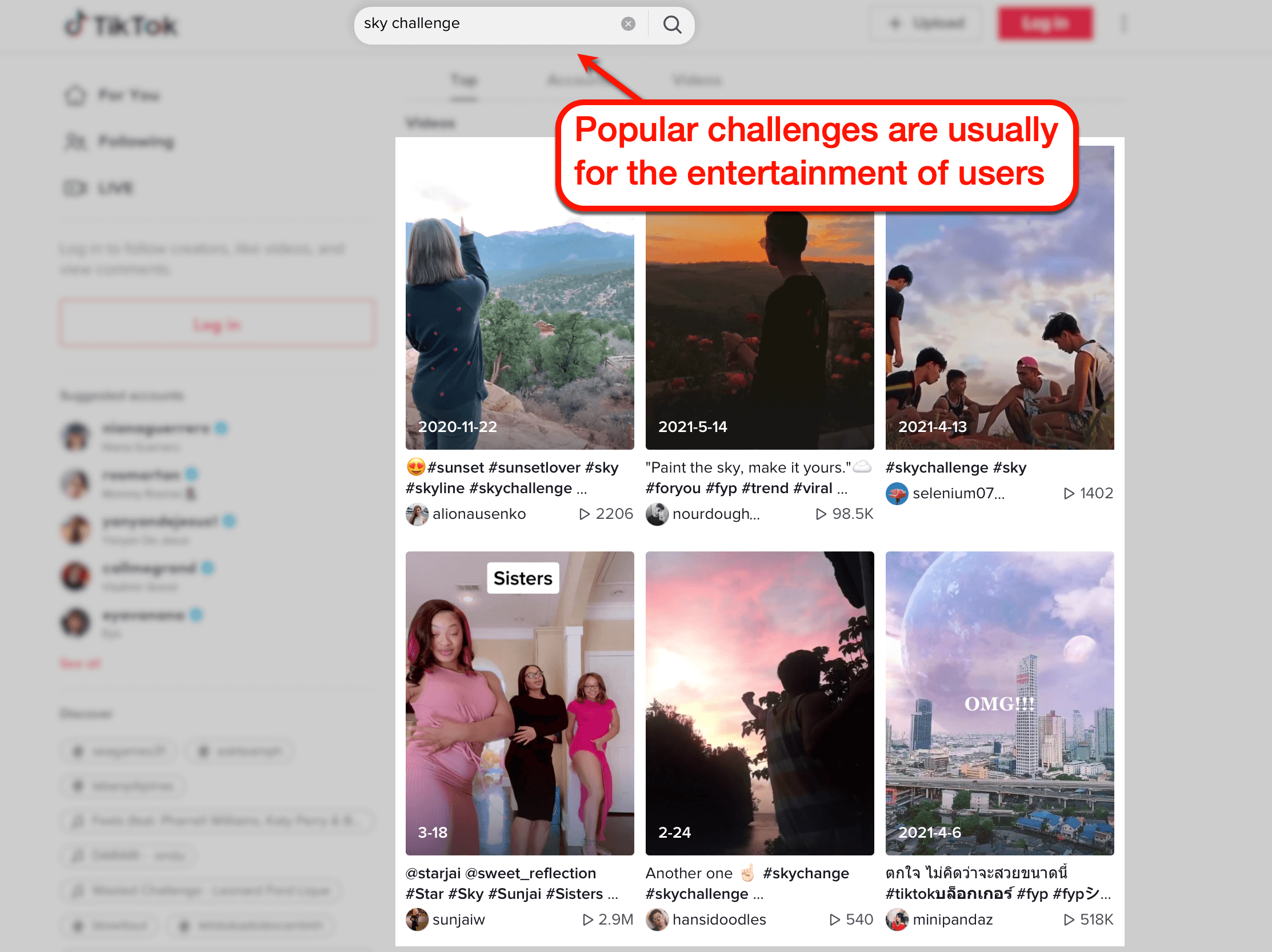
Task: Click the Upload plus icon
Action: click(895, 23)
